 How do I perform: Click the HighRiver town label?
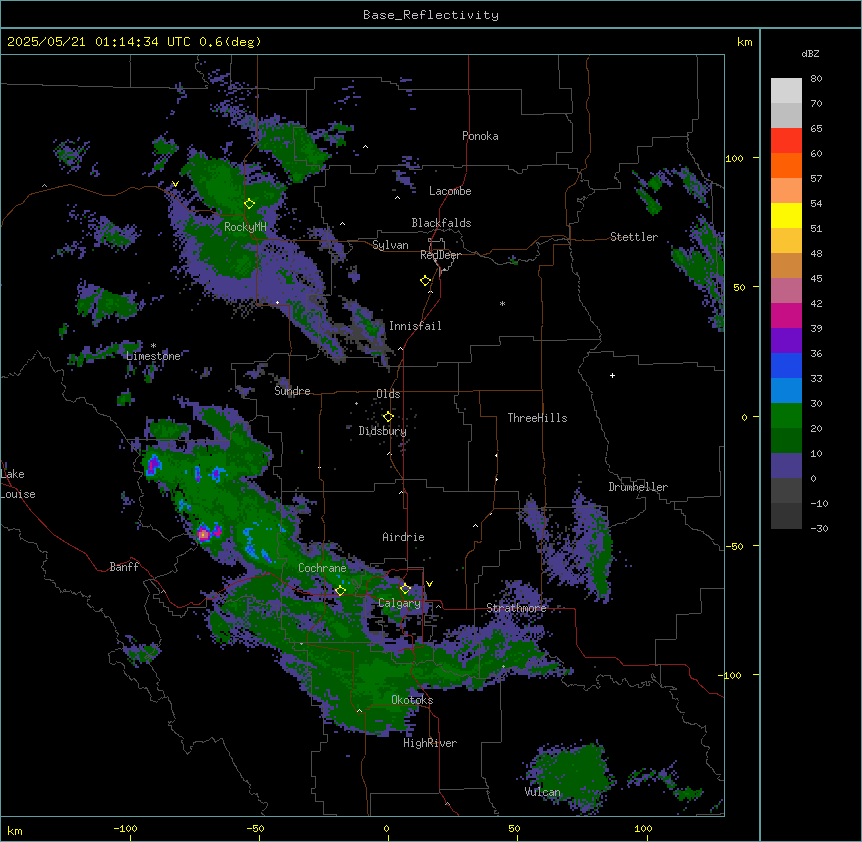430,743
